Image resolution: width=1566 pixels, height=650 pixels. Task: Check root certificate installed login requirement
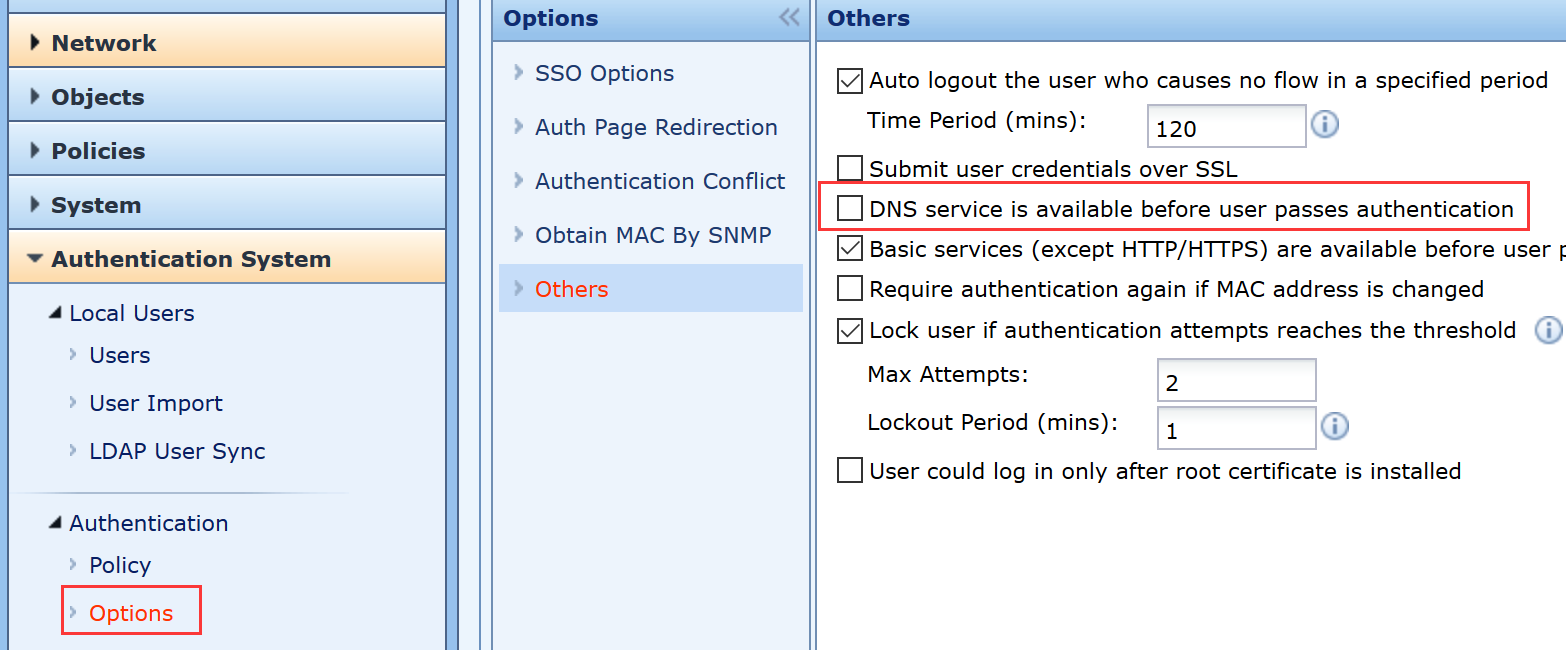[850, 470]
